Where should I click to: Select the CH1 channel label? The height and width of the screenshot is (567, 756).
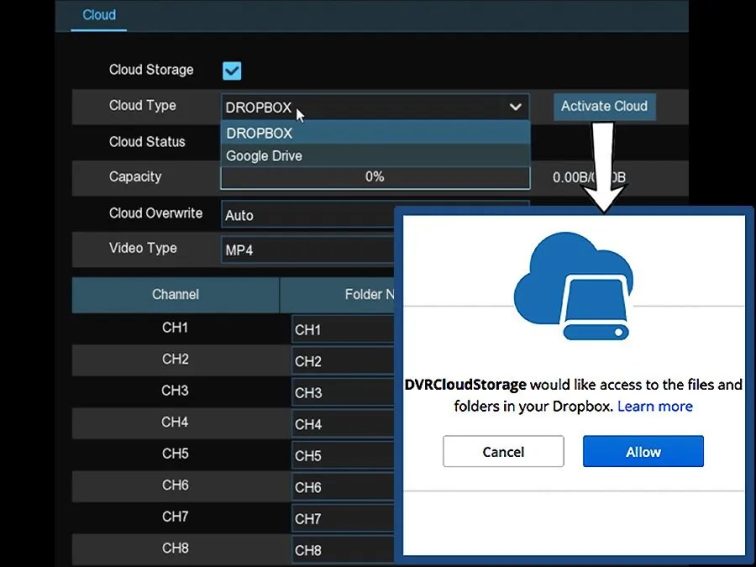[175, 328]
